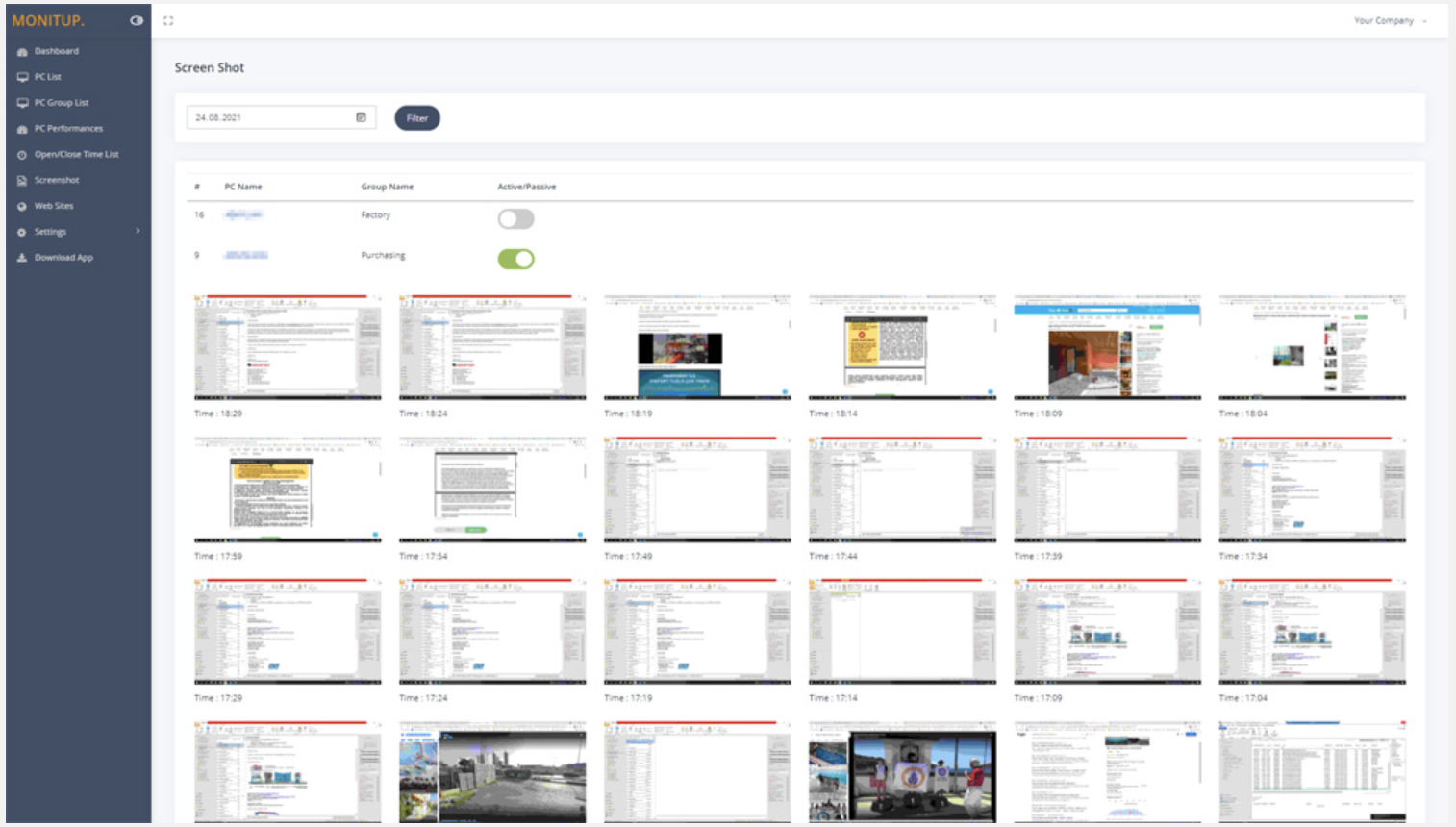Viewport: 1456px width, 827px height.
Task: Open the screenshot captured at Time 18:29
Action: (x=288, y=348)
